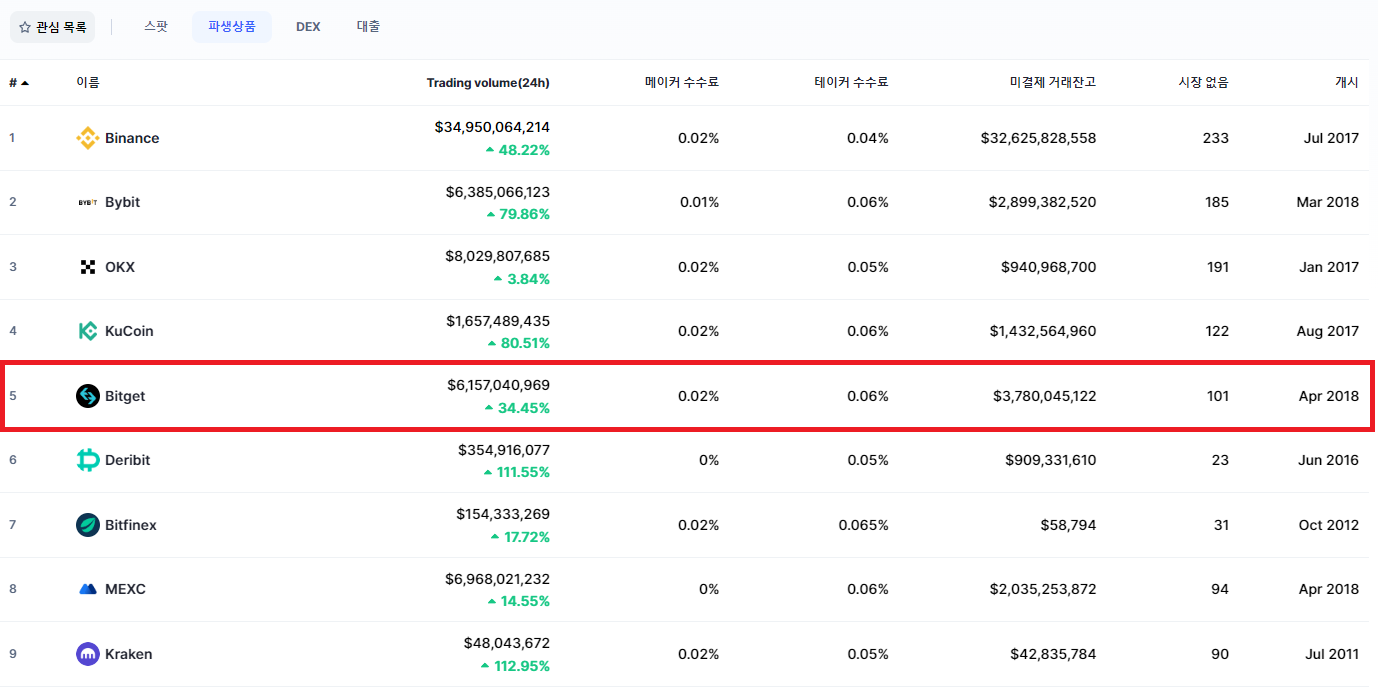1378x689 pixels.
Task: Click the Kraken exchange logo
Action: tap(88, 654)
